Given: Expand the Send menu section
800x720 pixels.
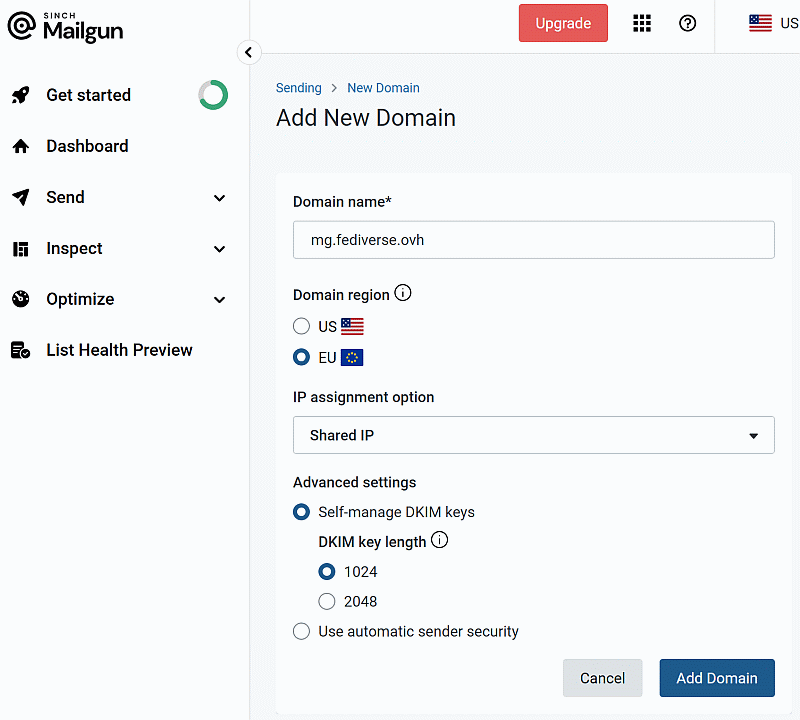Looking at the screenshot, I should point(220,198).
